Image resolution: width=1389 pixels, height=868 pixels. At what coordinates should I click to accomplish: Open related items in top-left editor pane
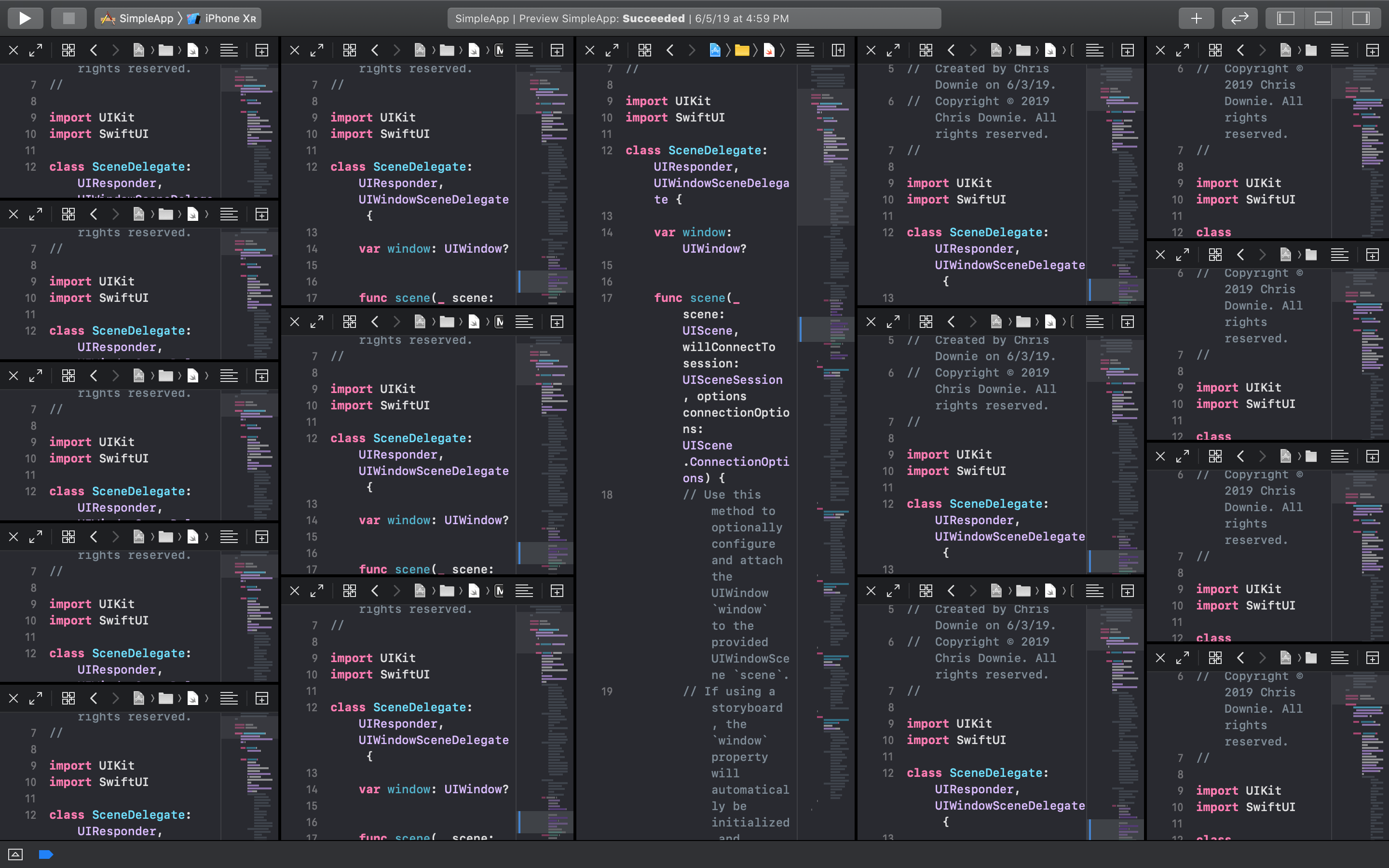pos(68,51)
